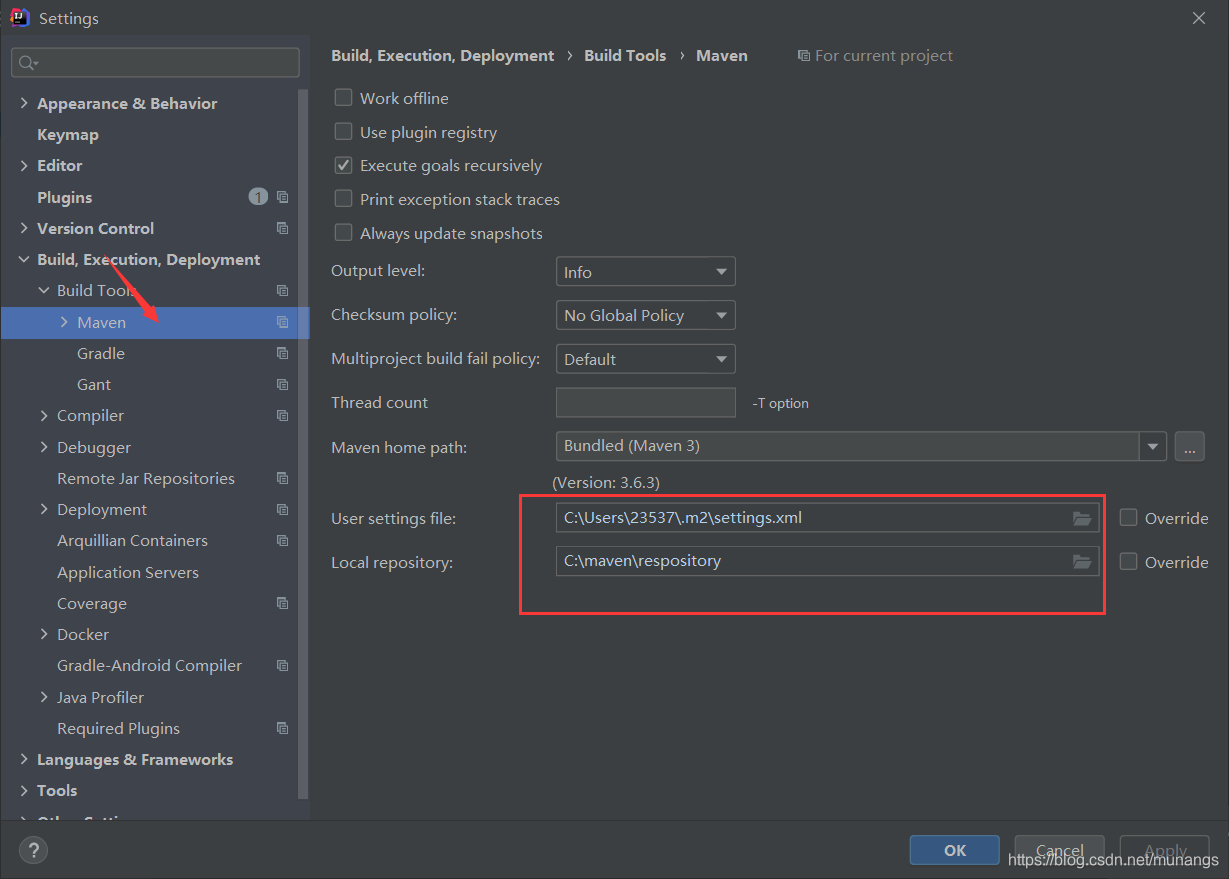The image size is (1229, 879).
Task: Expand the Version Control section
Action: pyautogui.click(x=24, y=228)
